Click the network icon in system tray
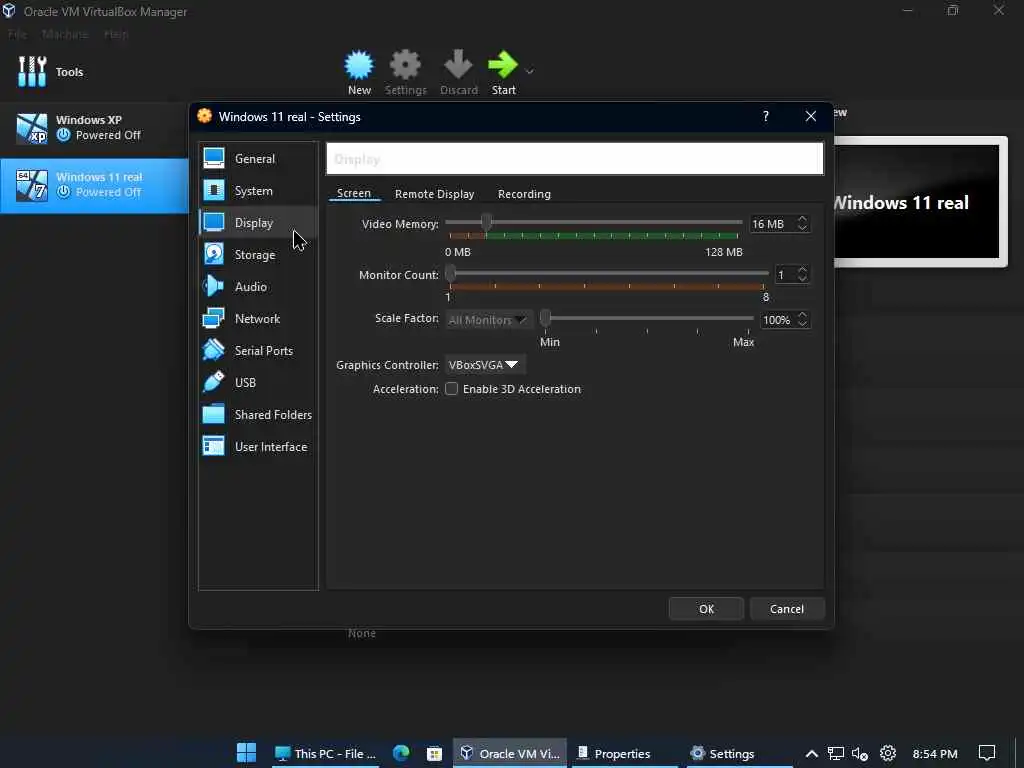 pos(835,754)
